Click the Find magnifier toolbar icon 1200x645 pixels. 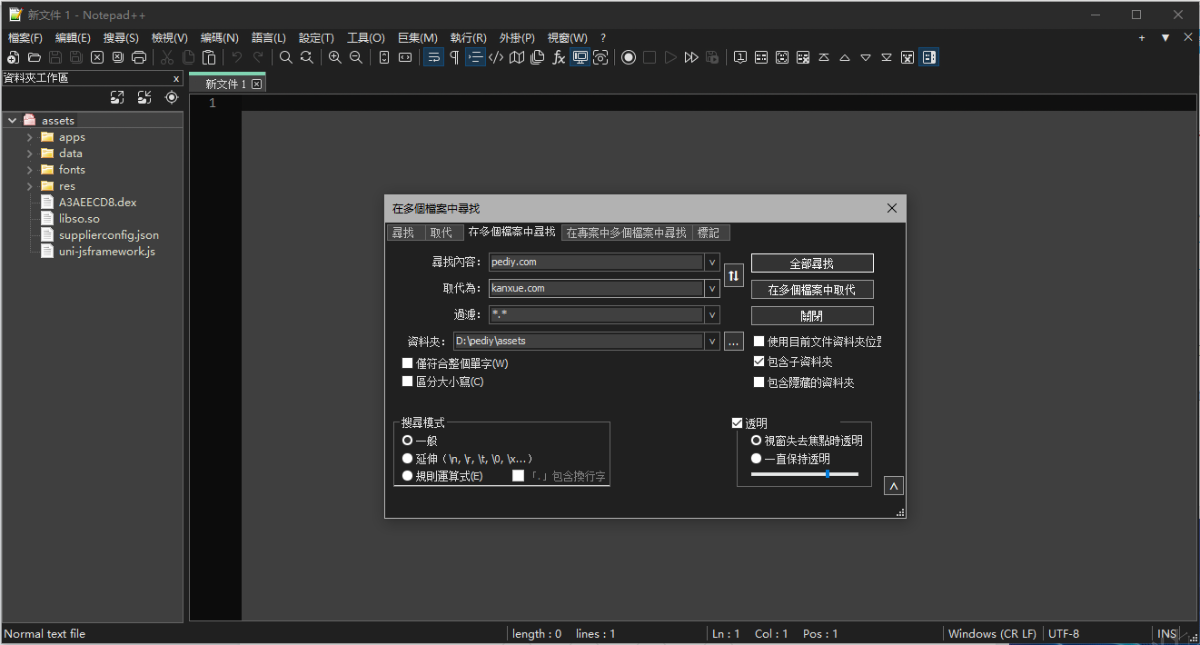coord(286,57)
